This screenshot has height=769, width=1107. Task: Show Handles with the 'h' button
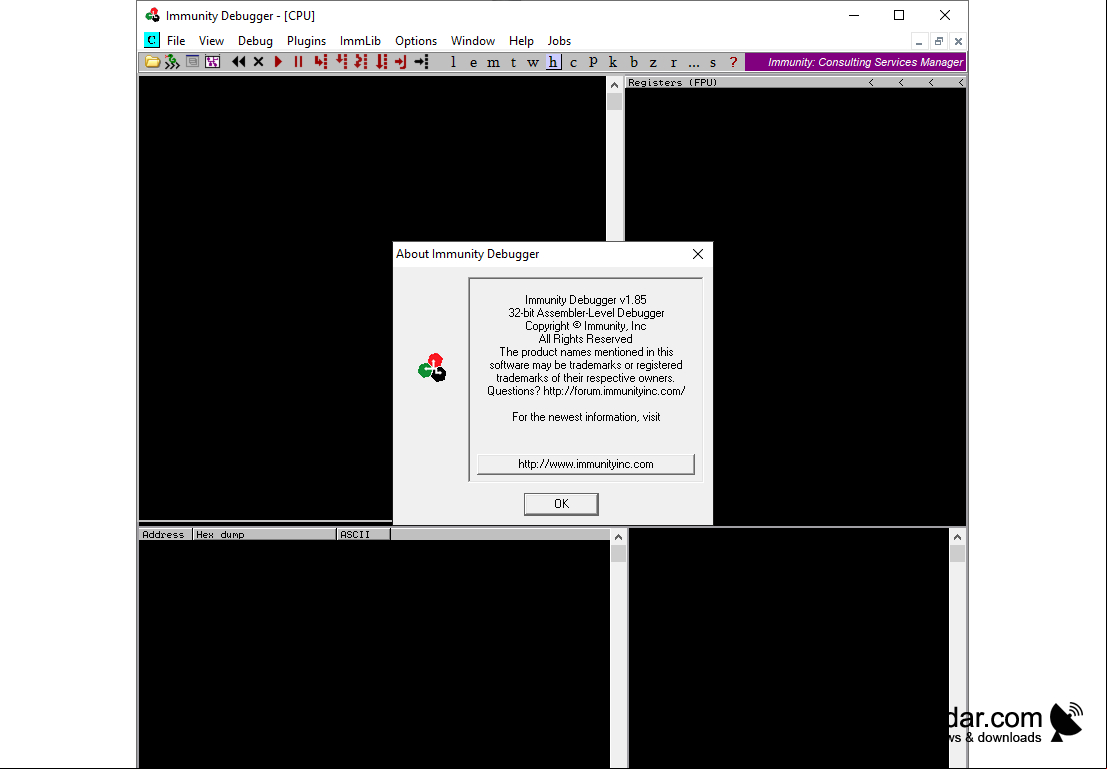554,62
